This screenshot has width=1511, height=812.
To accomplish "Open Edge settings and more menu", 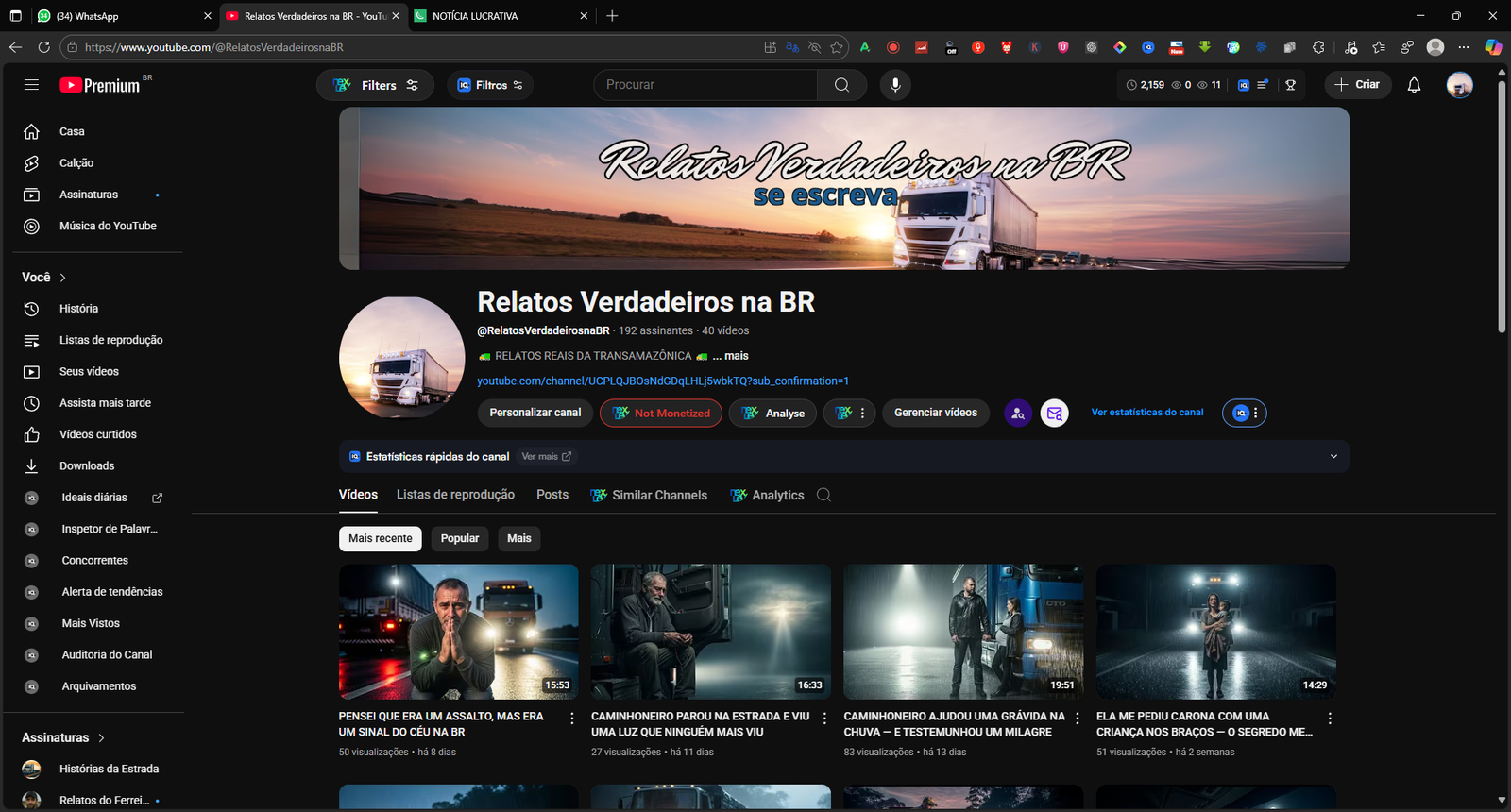I will click(1464, 47).
